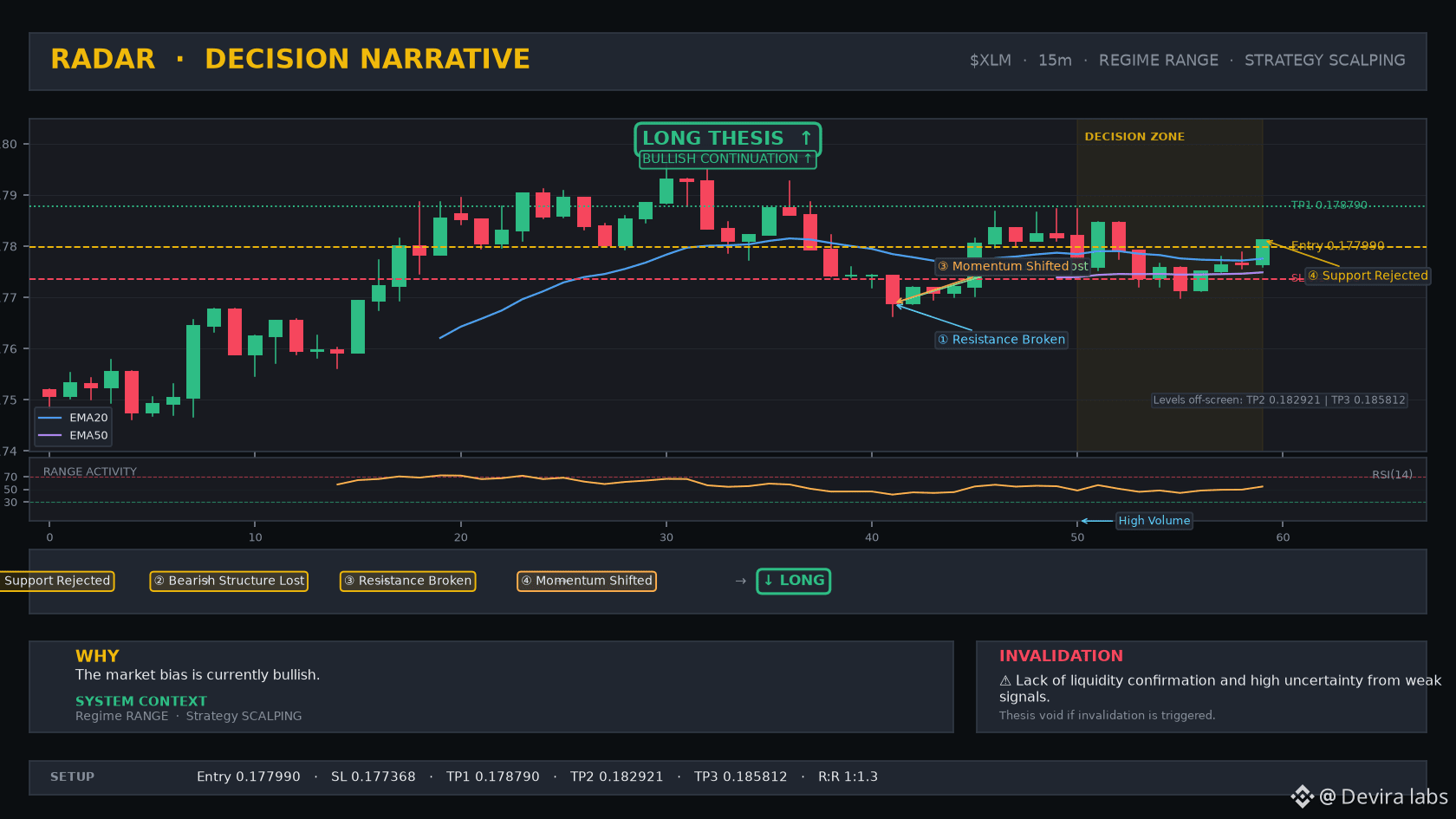Click the High Volume marker label
Viewport: 1456px width, 819px height.
click(x=1154, y=521)
